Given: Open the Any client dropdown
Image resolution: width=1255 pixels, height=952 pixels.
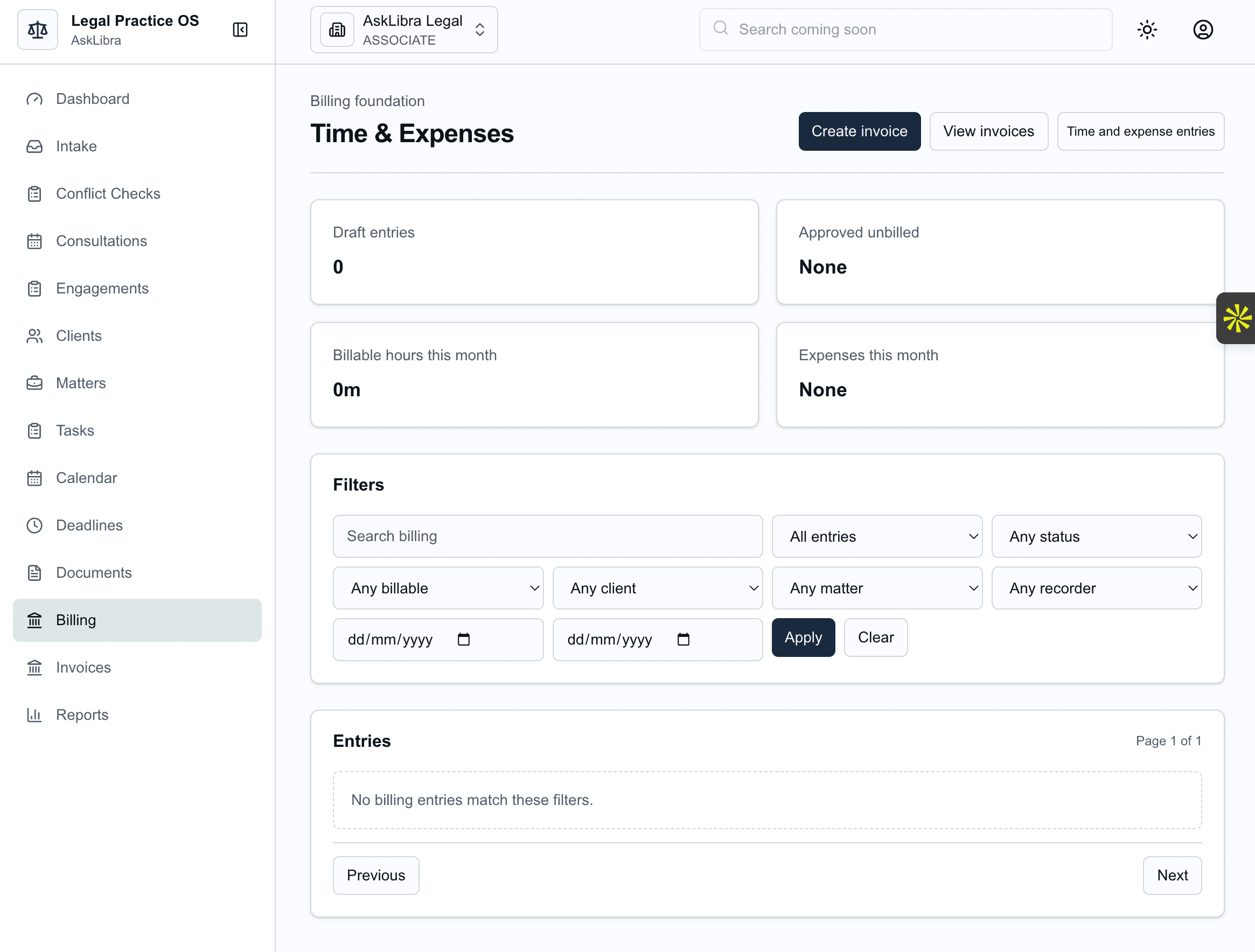Looking at the screenshot, I should tap(658, 589).
